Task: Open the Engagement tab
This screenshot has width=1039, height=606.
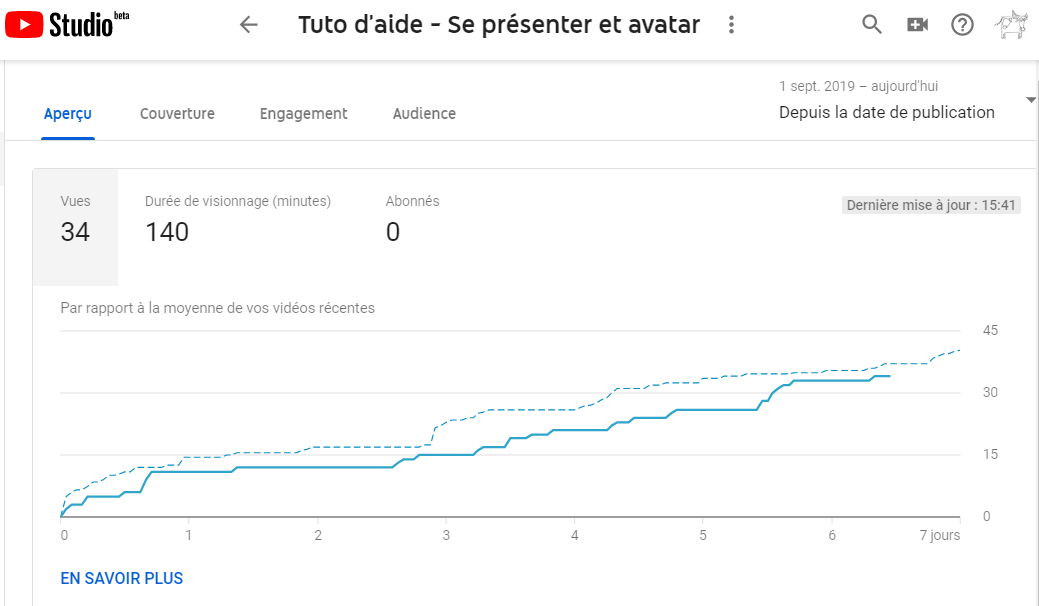Action: (303, 114)
